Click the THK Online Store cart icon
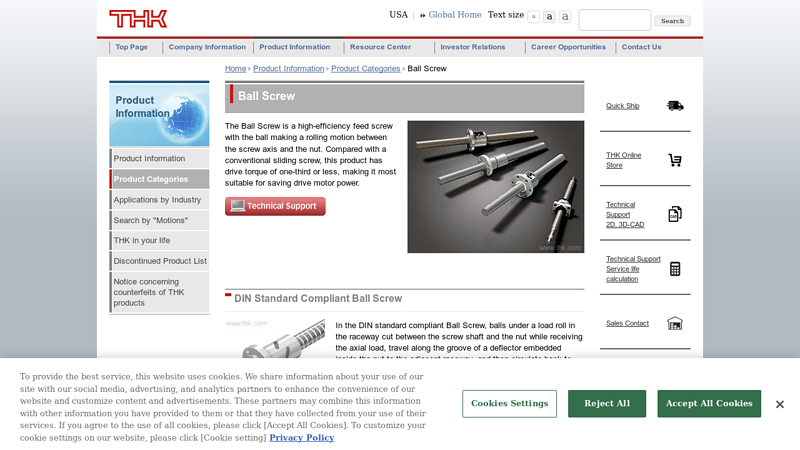The image size is (800, 450). coord(675,160)
